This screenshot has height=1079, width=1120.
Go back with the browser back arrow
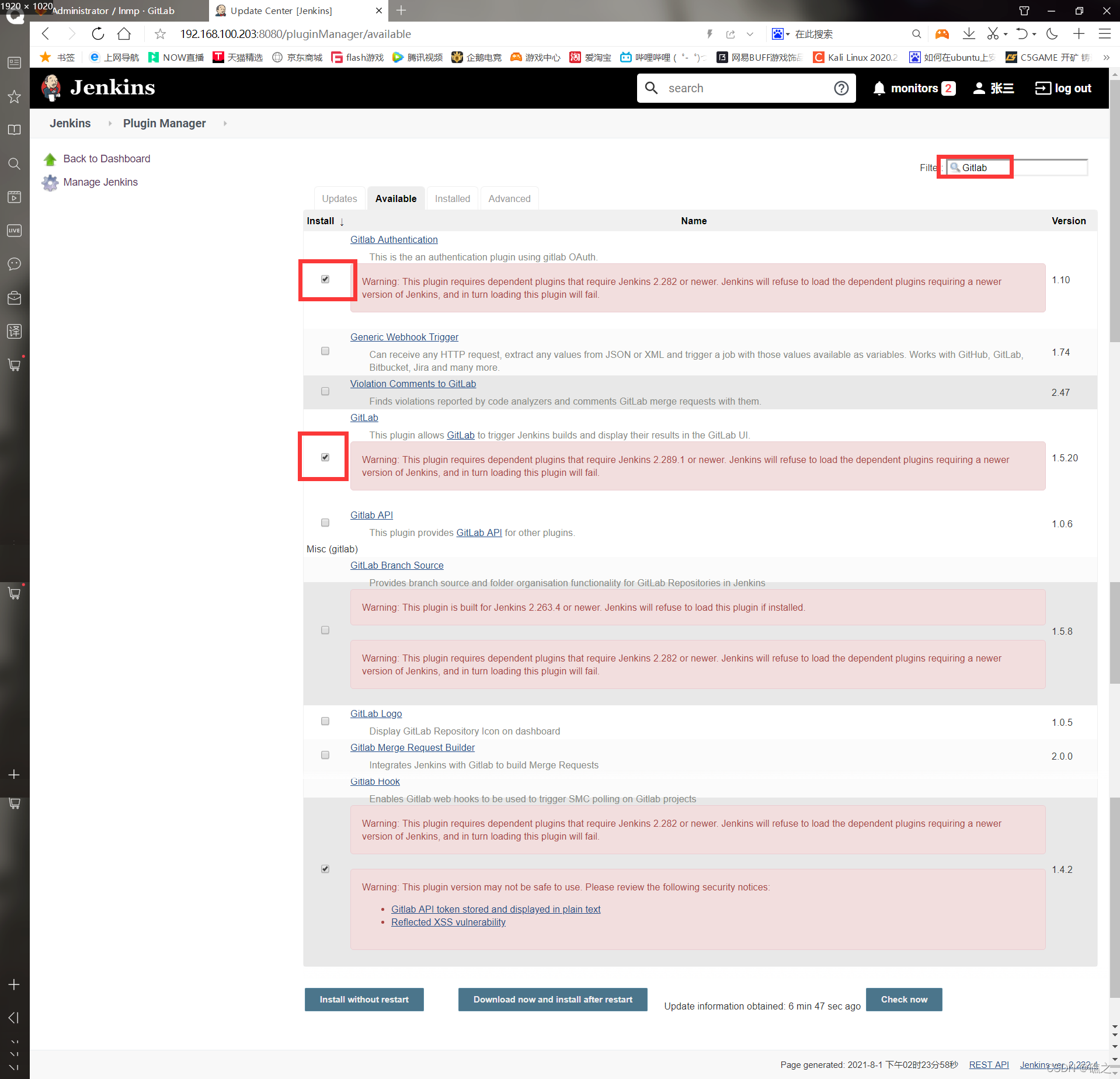pyautogui.click(x=46, y=34)
